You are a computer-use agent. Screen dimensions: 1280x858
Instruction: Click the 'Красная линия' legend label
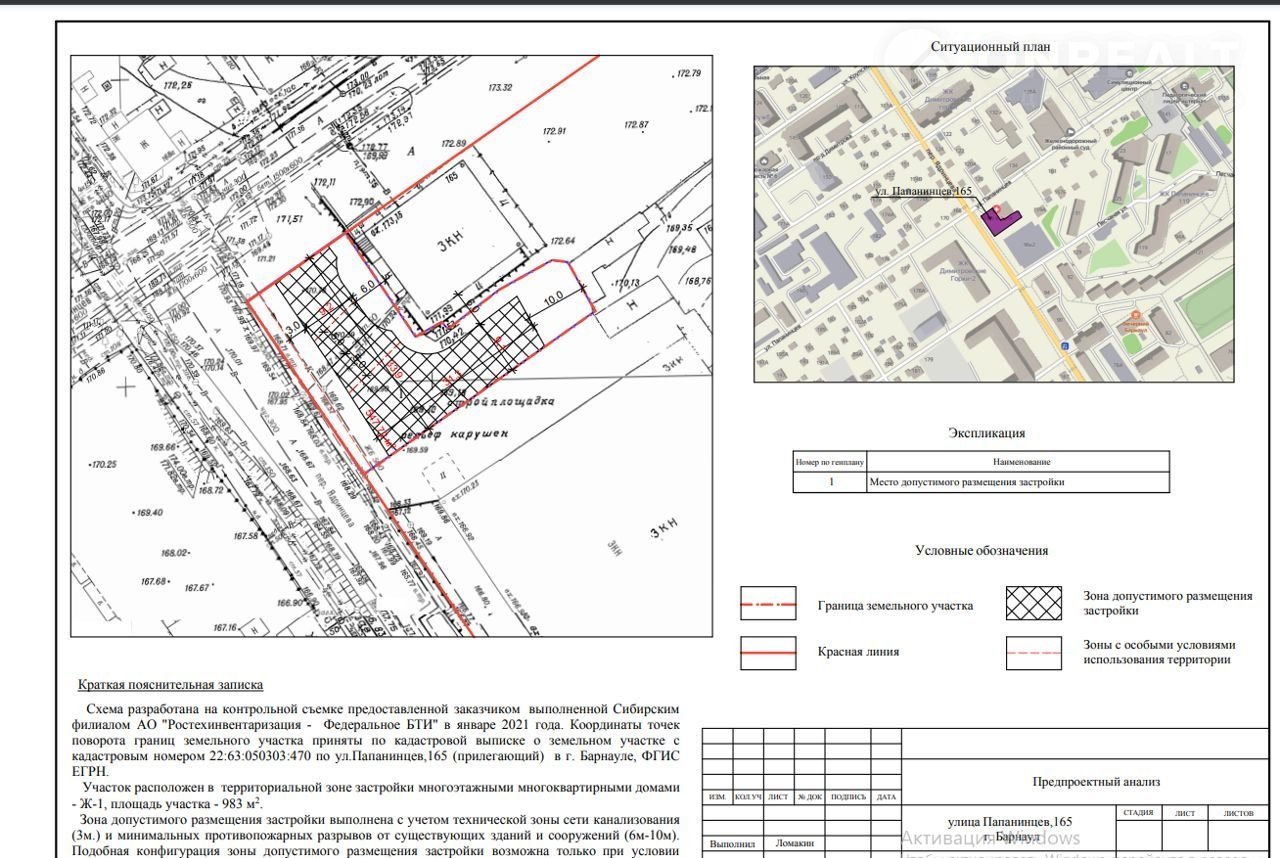click(x=858, y=651)
